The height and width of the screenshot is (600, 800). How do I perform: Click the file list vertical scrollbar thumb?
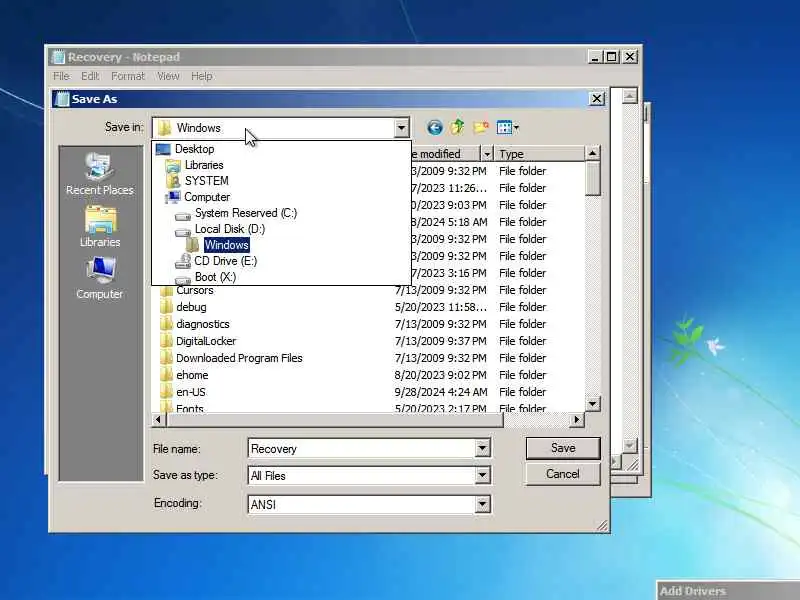(592, 178)
